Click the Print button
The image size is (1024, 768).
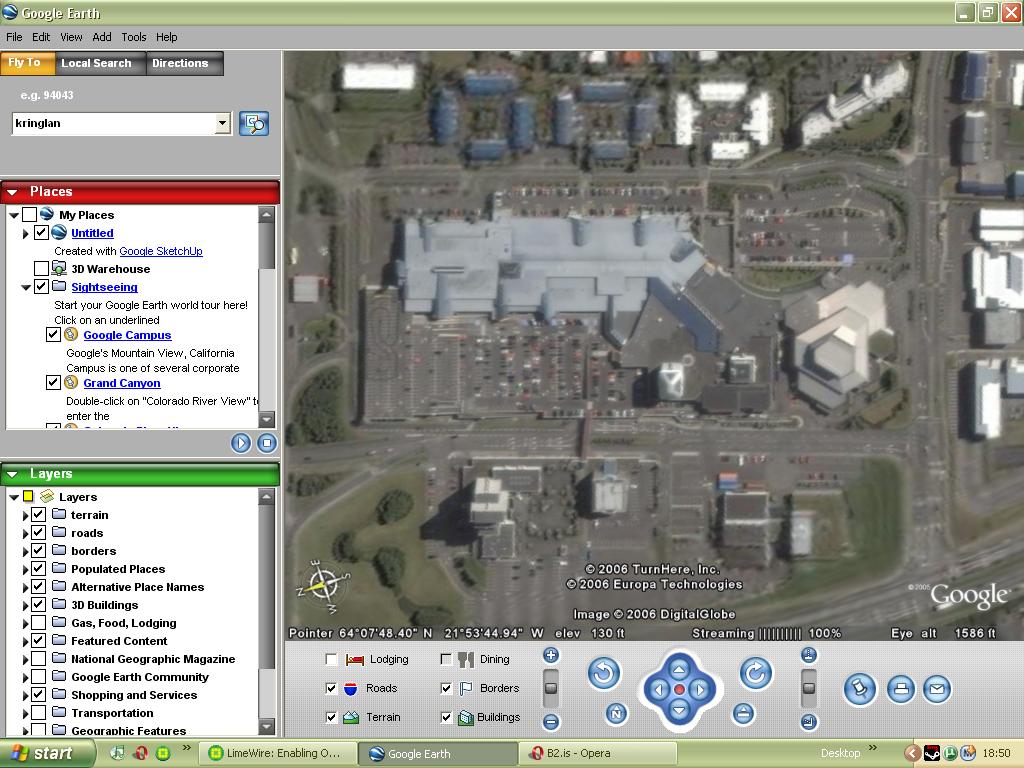pyautogui.click(x=901, y=689)
